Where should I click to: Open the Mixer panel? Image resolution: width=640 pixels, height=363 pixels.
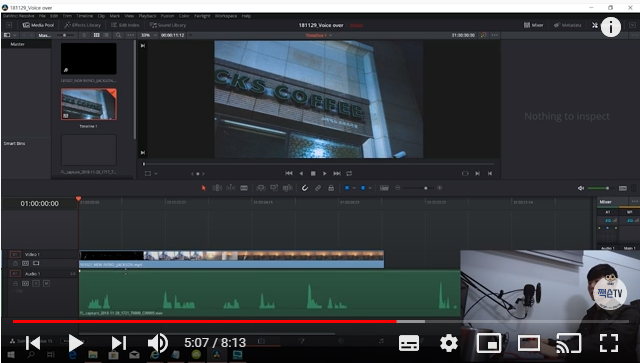click(533, 25)
